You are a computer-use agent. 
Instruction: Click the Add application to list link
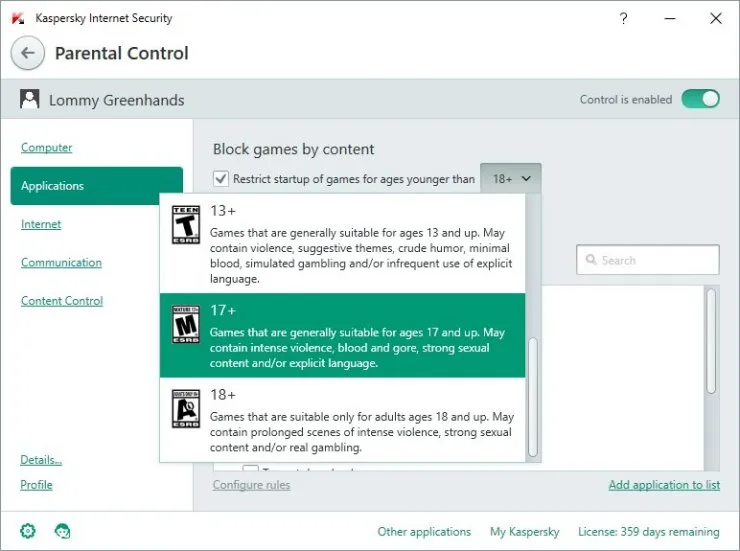(x=663, y=485)
